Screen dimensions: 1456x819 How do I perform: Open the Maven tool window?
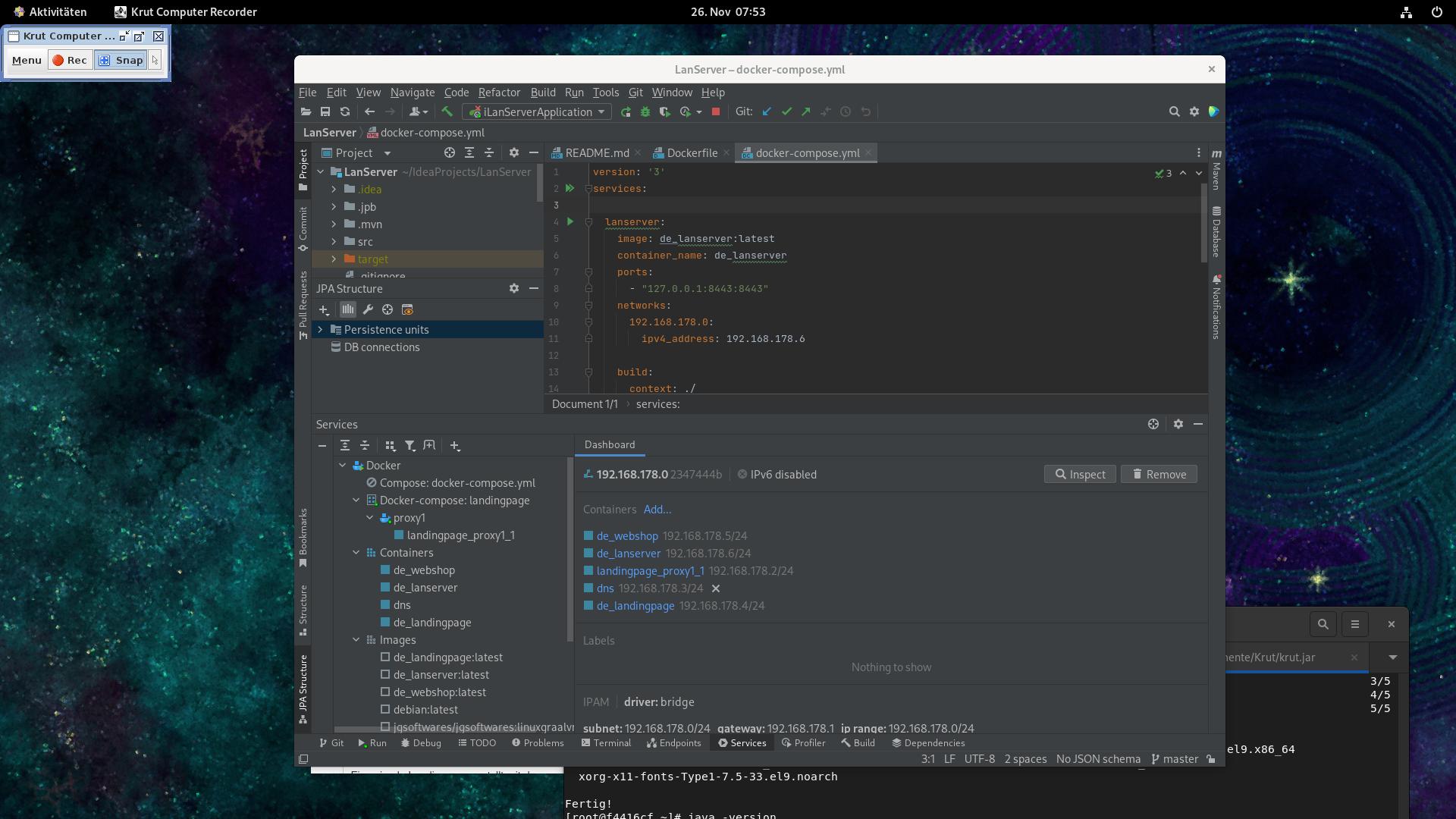click(x=1216, y=169)
